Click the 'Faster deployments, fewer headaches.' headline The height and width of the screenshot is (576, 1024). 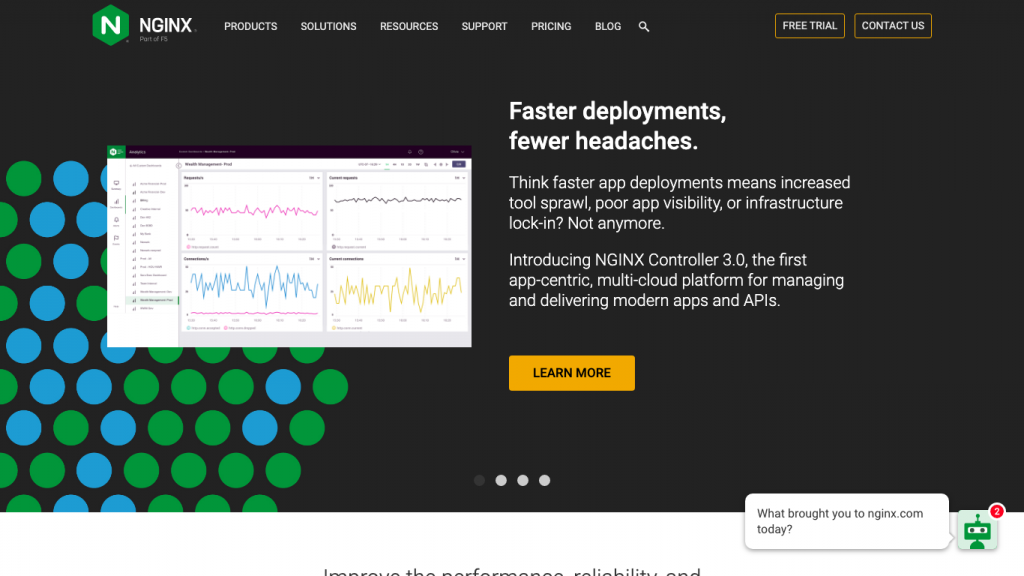point(617,126)
